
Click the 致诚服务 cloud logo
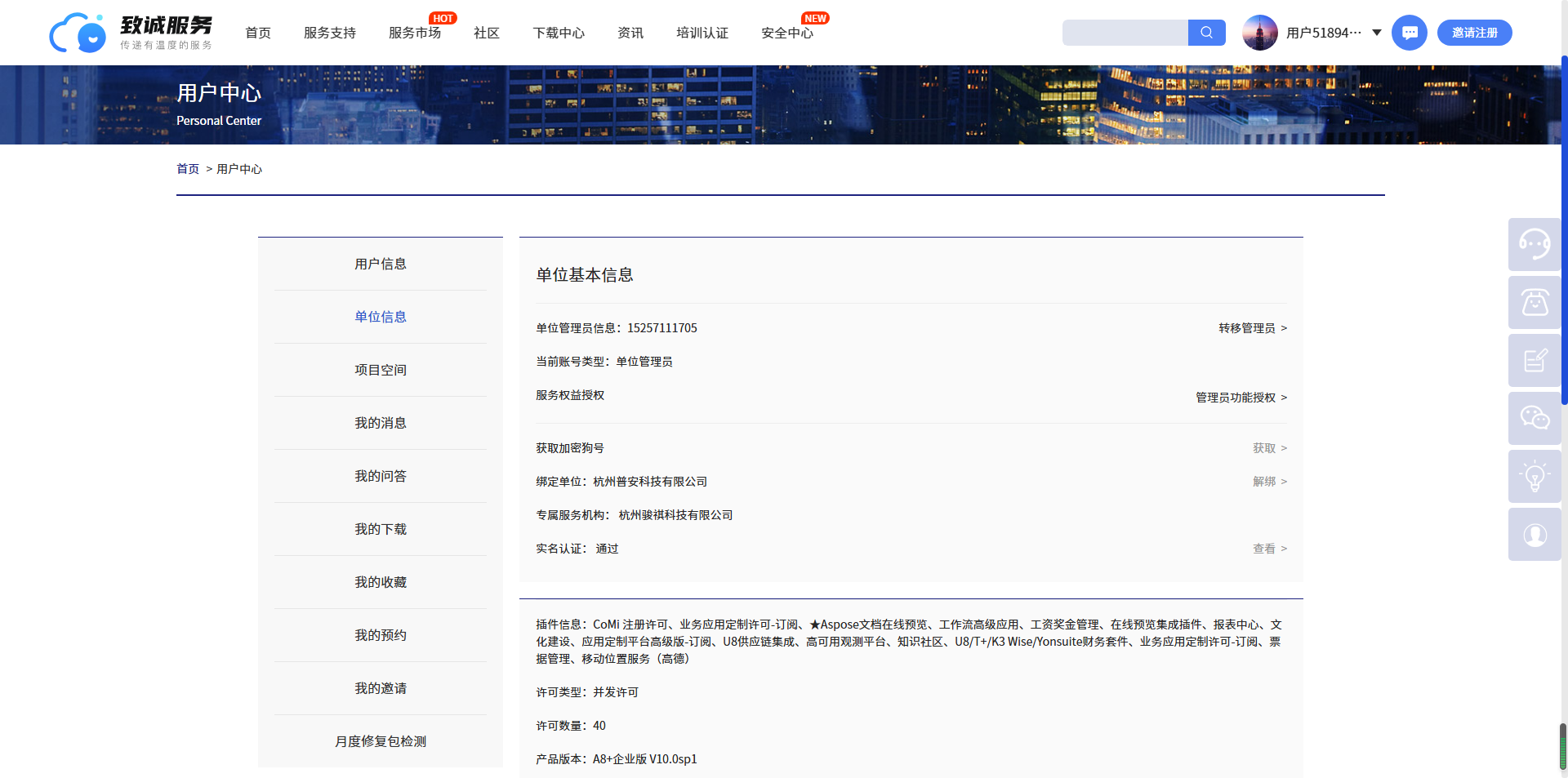(x=131, y=33)
